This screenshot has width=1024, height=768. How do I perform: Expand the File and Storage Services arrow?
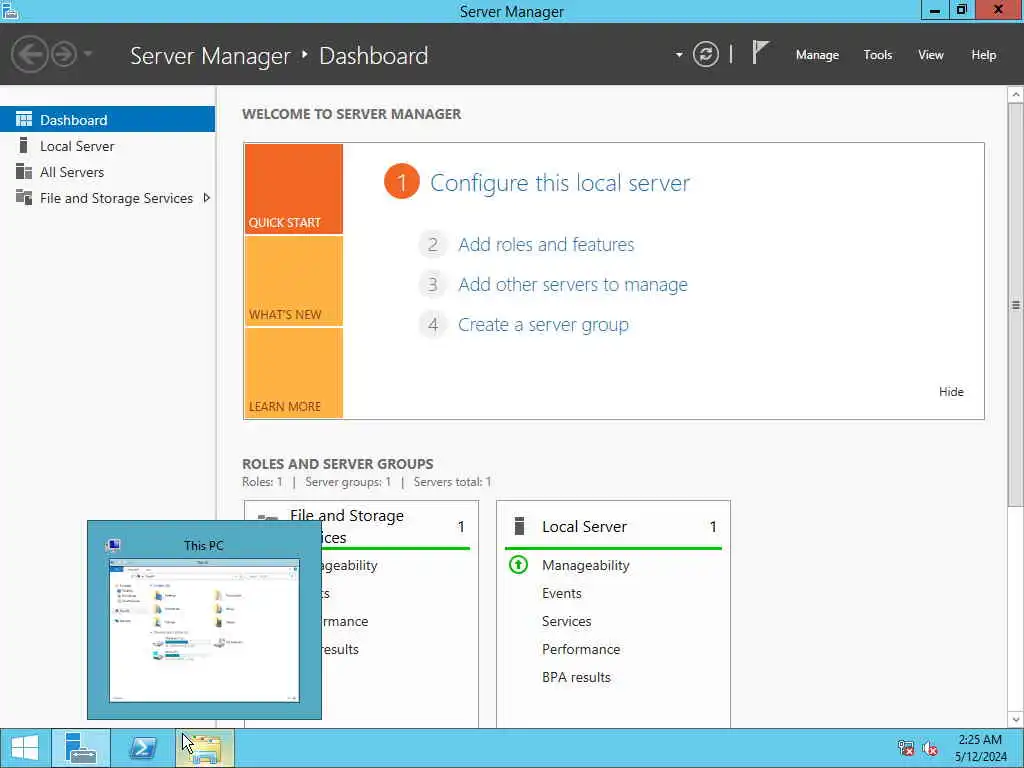(x=206, y=198)
